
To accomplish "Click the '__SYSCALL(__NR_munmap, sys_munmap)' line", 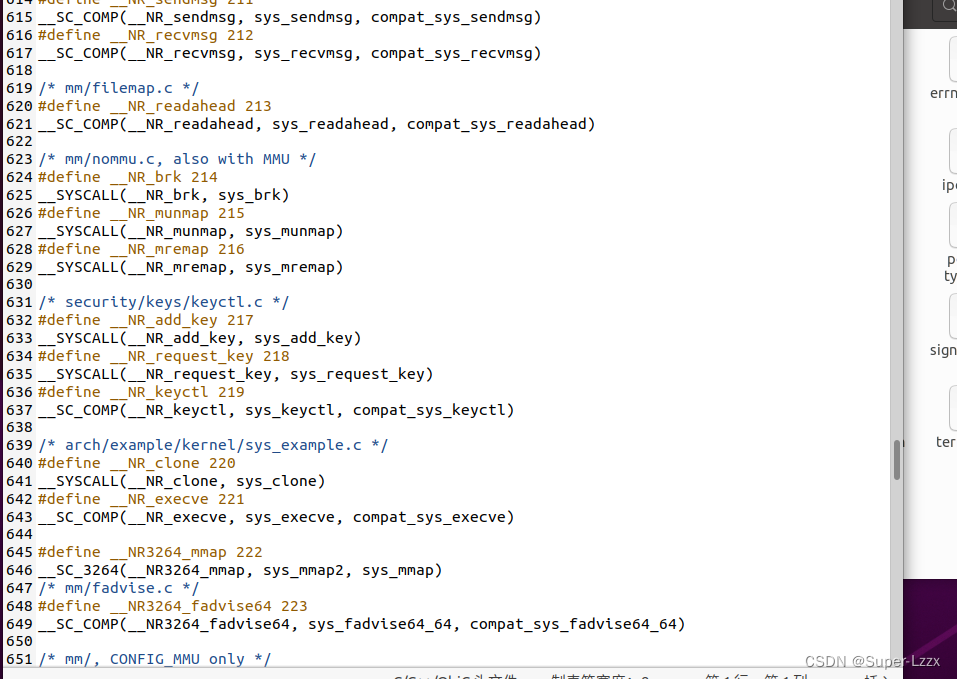I will point(190,231).
